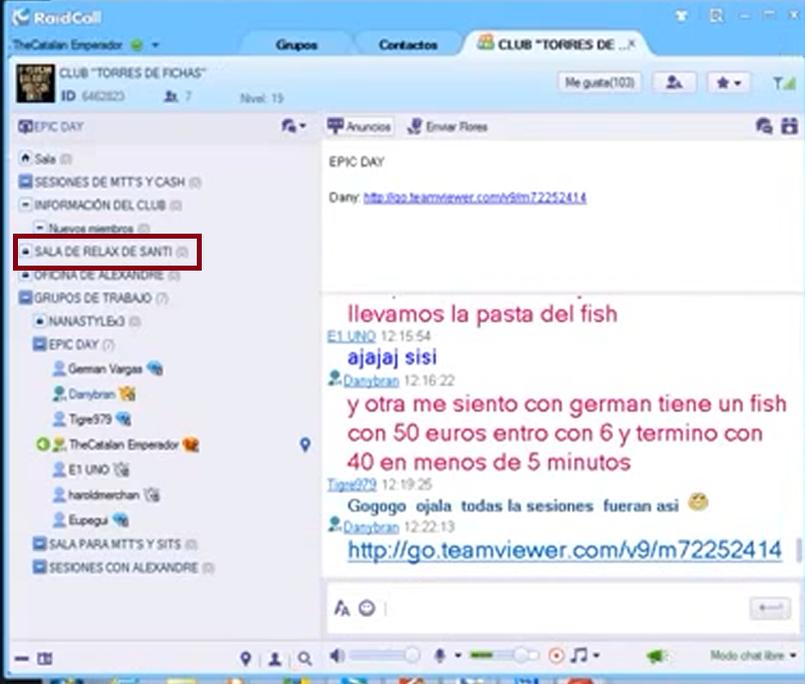Open the Anuncios button

click(360, 126)
